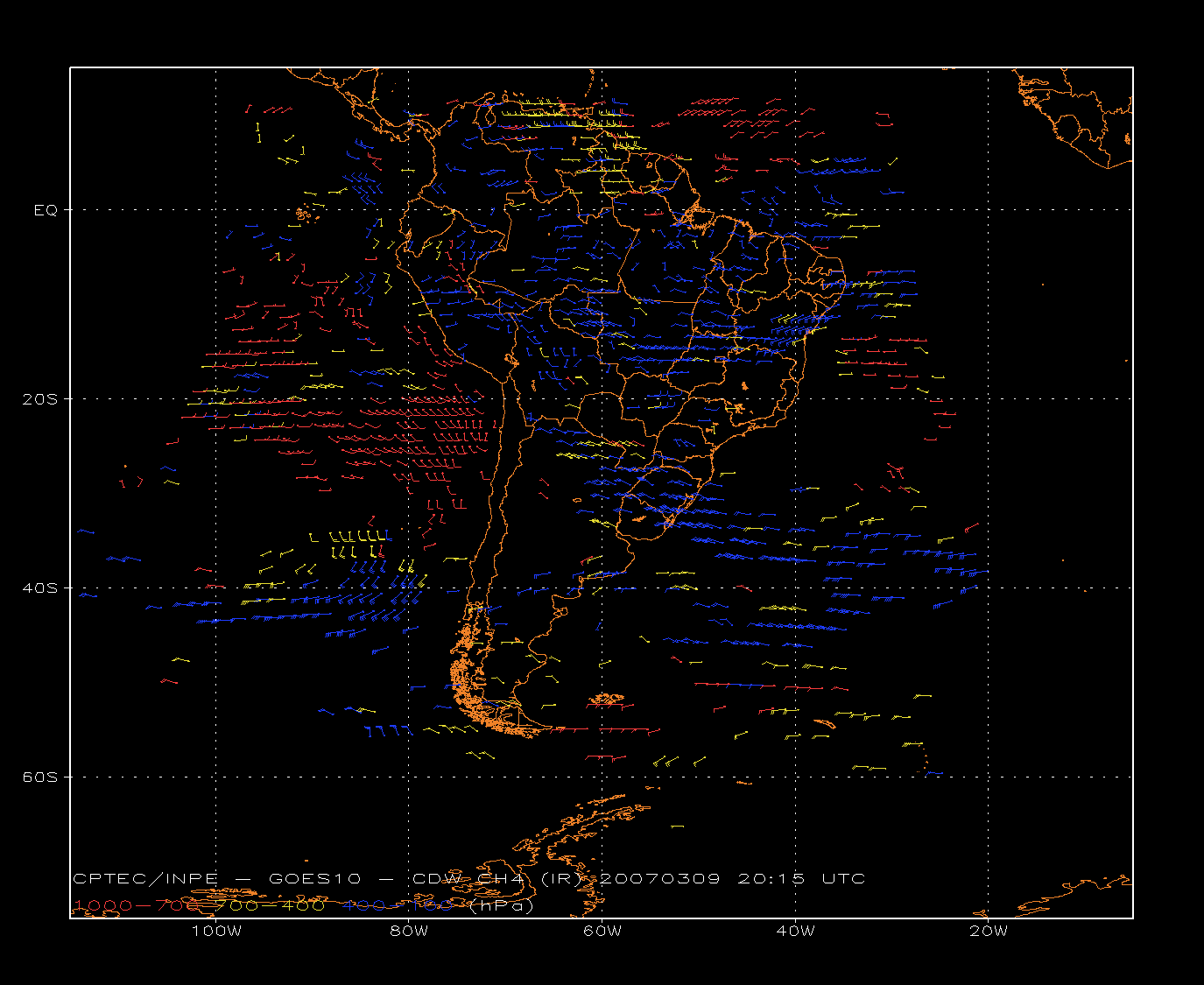Click the '80W' longitude label

(x=409, y=932)
